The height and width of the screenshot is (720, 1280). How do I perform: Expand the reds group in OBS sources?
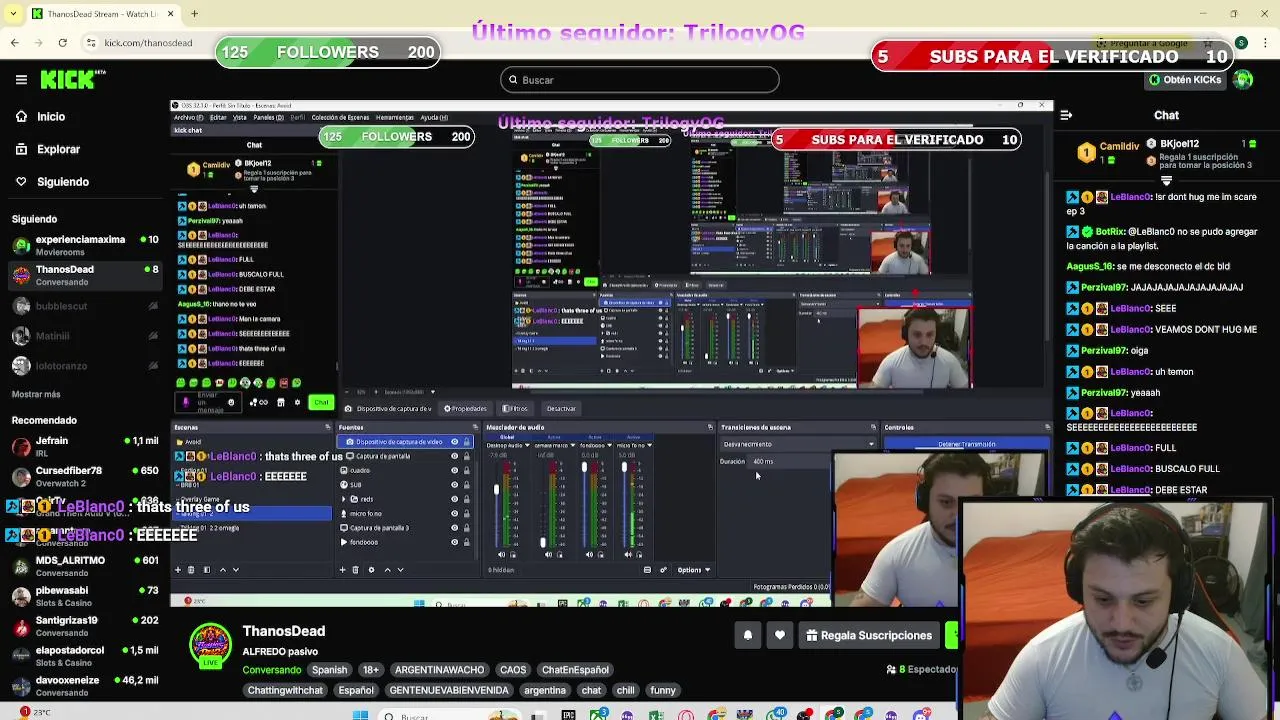(x=343, y=499)
